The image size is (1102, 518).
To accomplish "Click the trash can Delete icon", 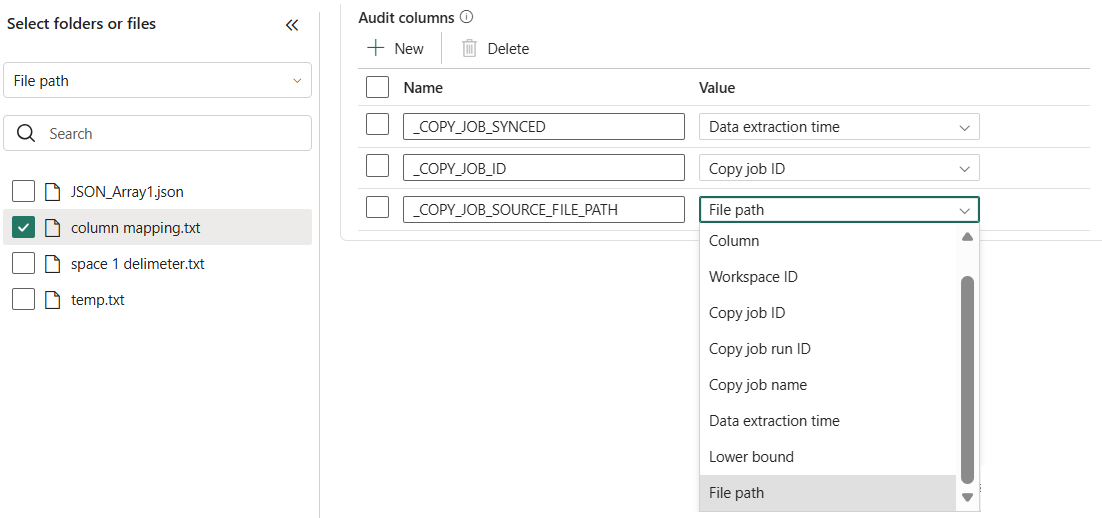I will click(469, 48).
